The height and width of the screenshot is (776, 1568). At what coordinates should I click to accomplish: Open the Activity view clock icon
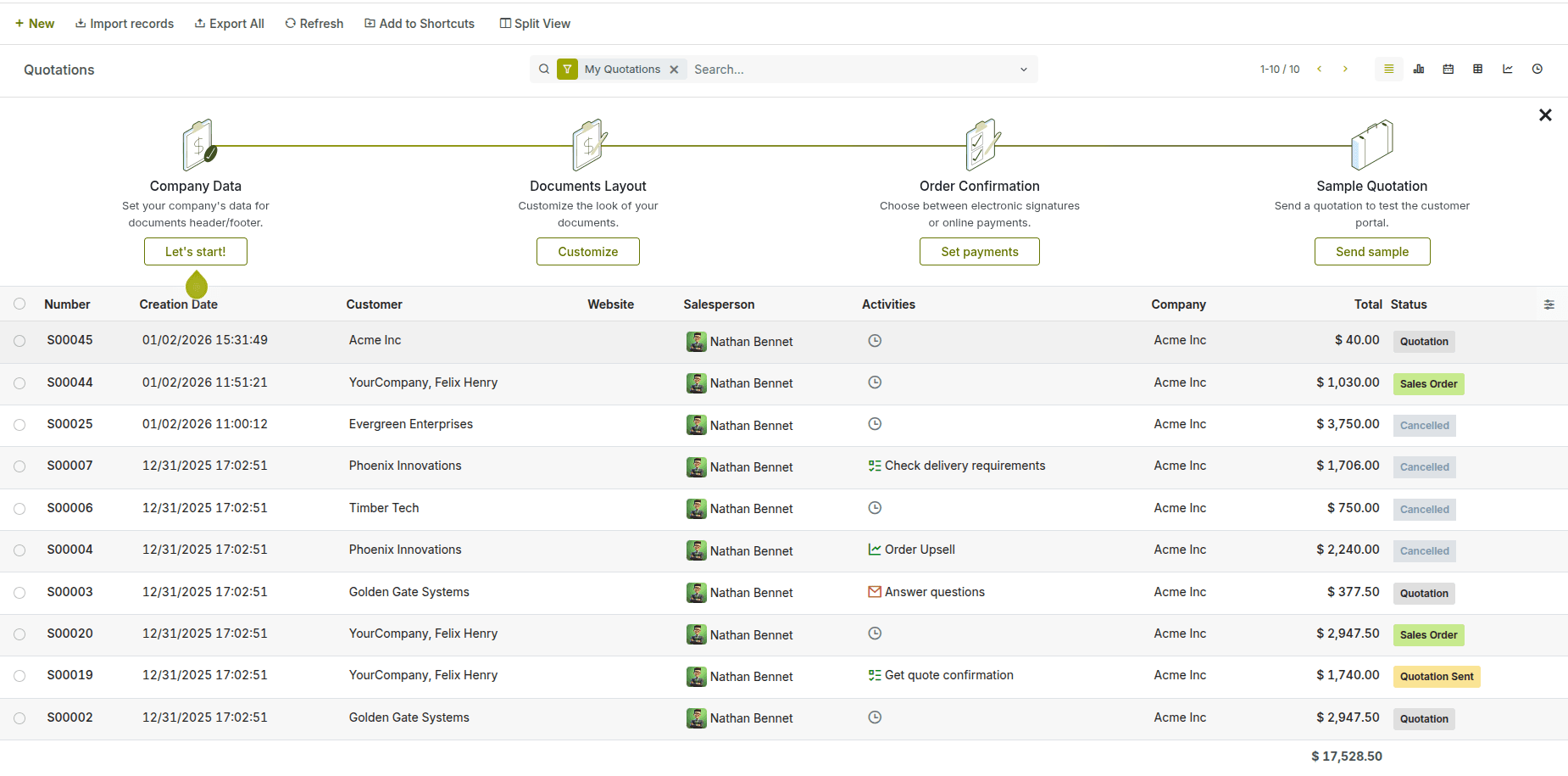coord(1537,70)
